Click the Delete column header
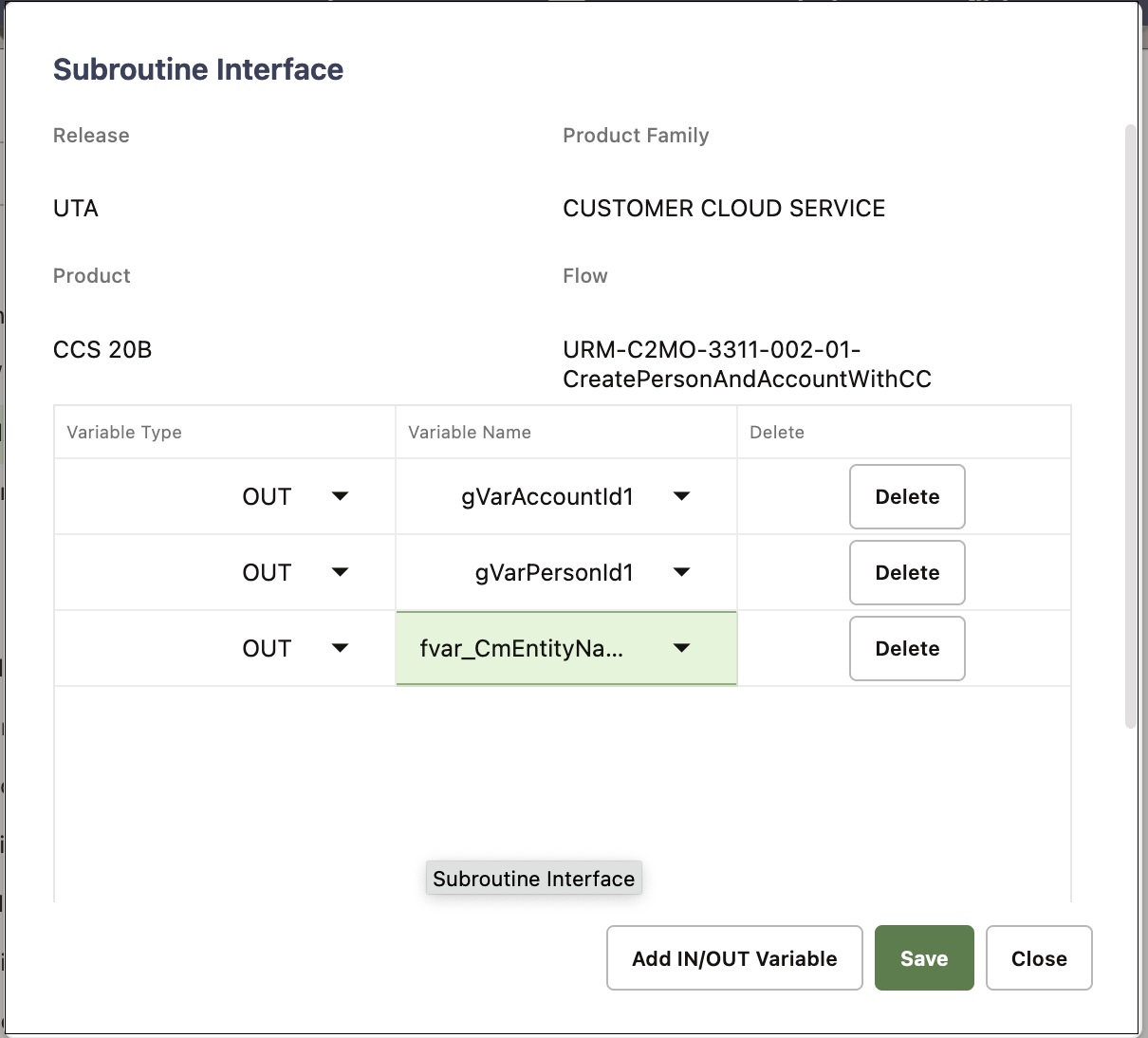This screenshot has width=1148, height=1038. click(x=777, y=433)
